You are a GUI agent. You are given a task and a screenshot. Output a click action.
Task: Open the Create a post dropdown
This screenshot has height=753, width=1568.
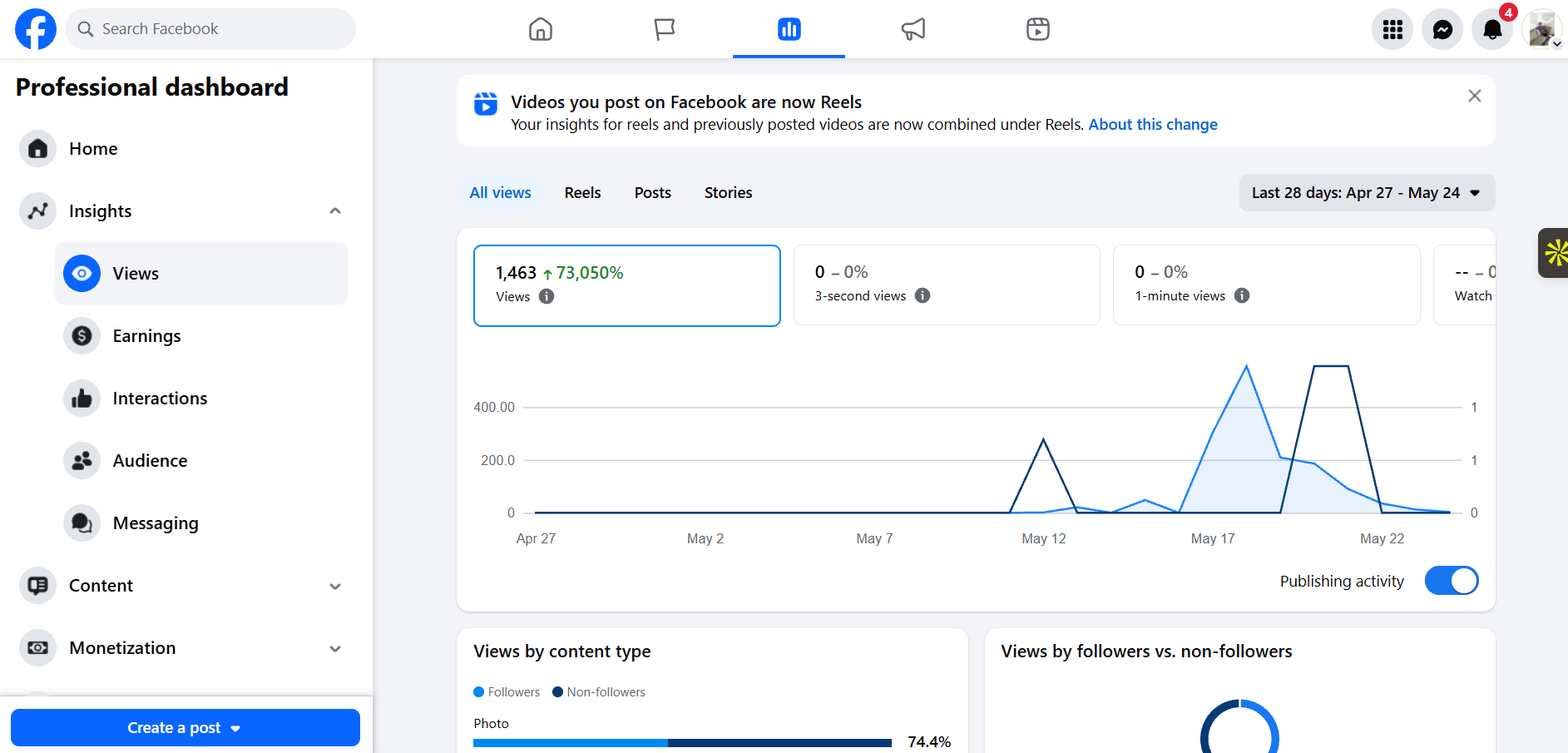185,728
